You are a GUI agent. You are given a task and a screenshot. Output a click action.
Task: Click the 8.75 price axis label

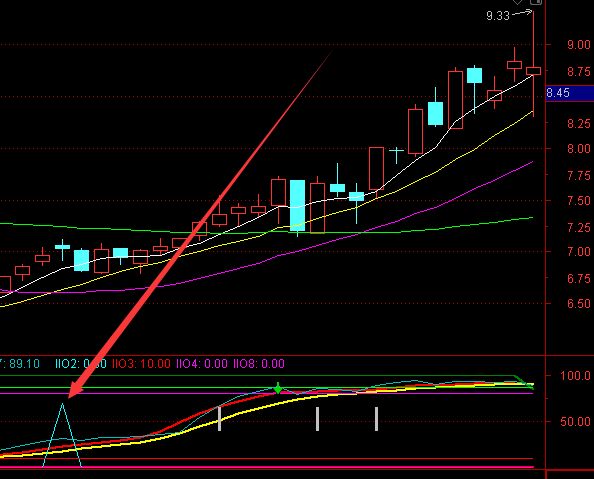point(579,72)
